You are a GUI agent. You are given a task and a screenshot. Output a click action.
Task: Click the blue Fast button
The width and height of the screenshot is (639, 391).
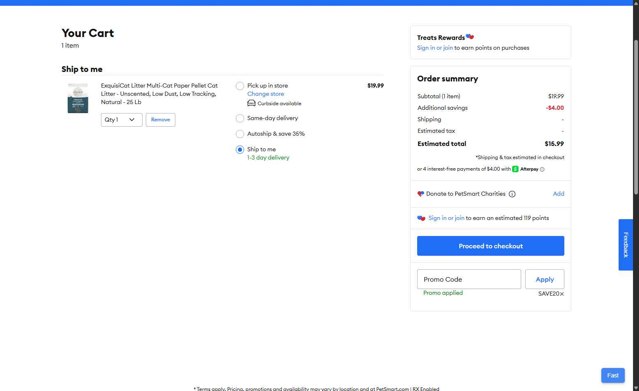[613, 376]
